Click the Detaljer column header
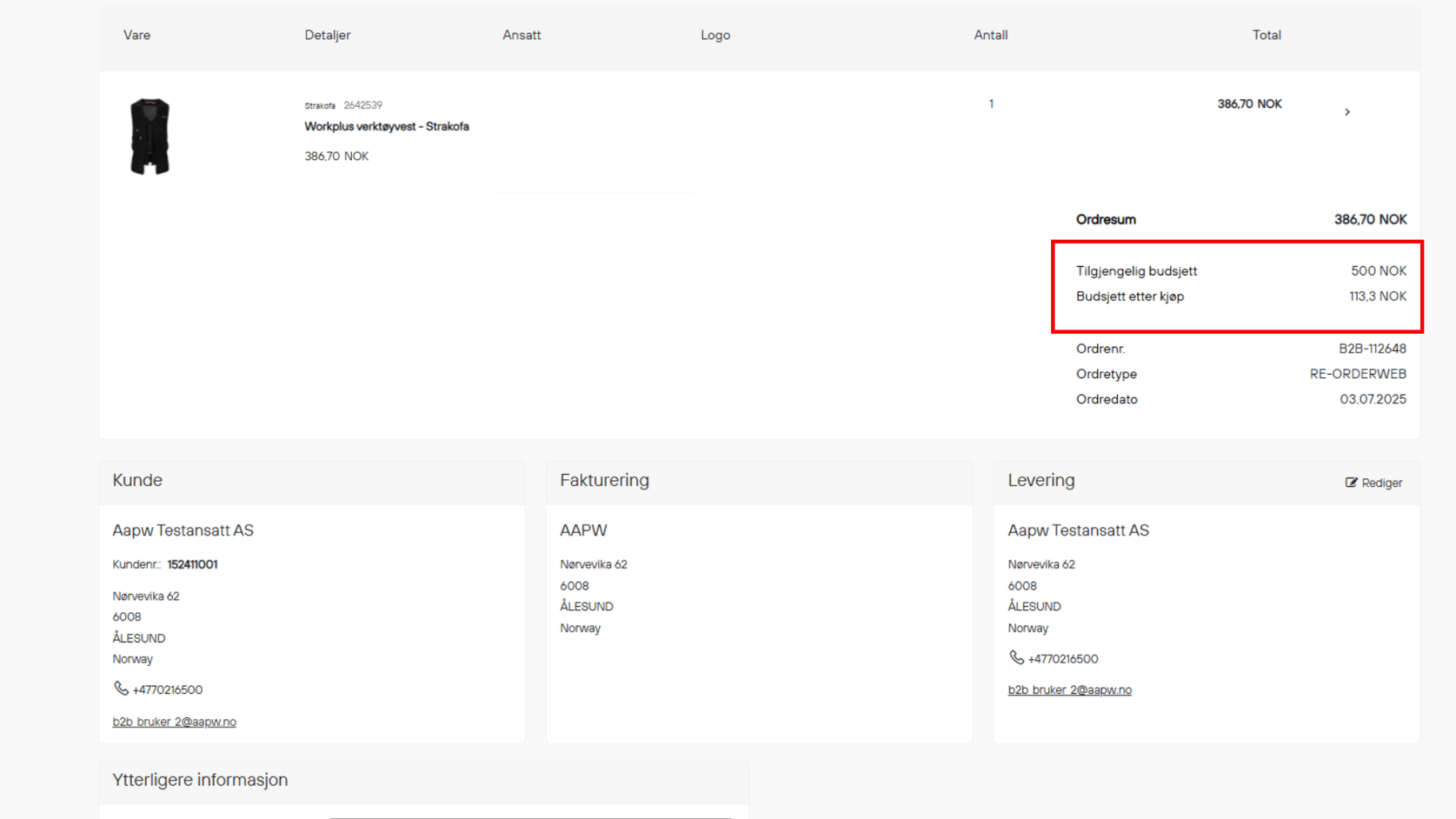 [327, 36]
